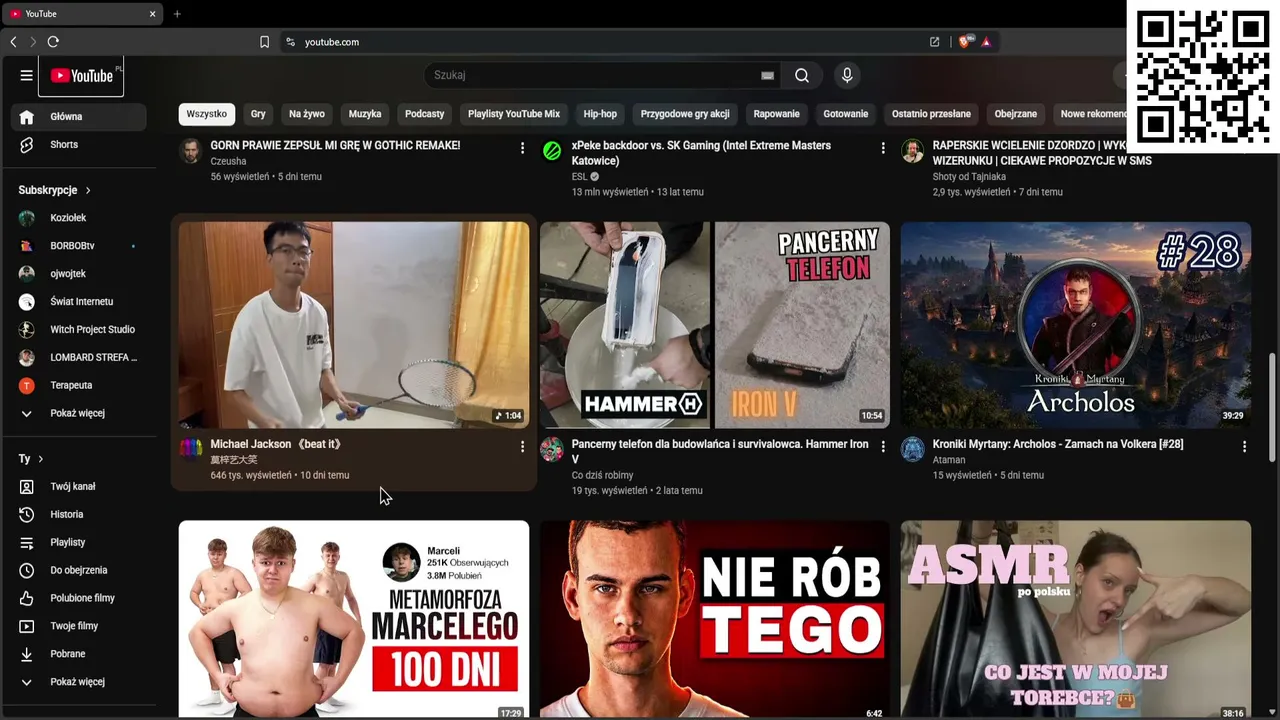Open Pobrane downloads in the sidebar
The width and height of the screenshot is (1280, 720).
78,655
